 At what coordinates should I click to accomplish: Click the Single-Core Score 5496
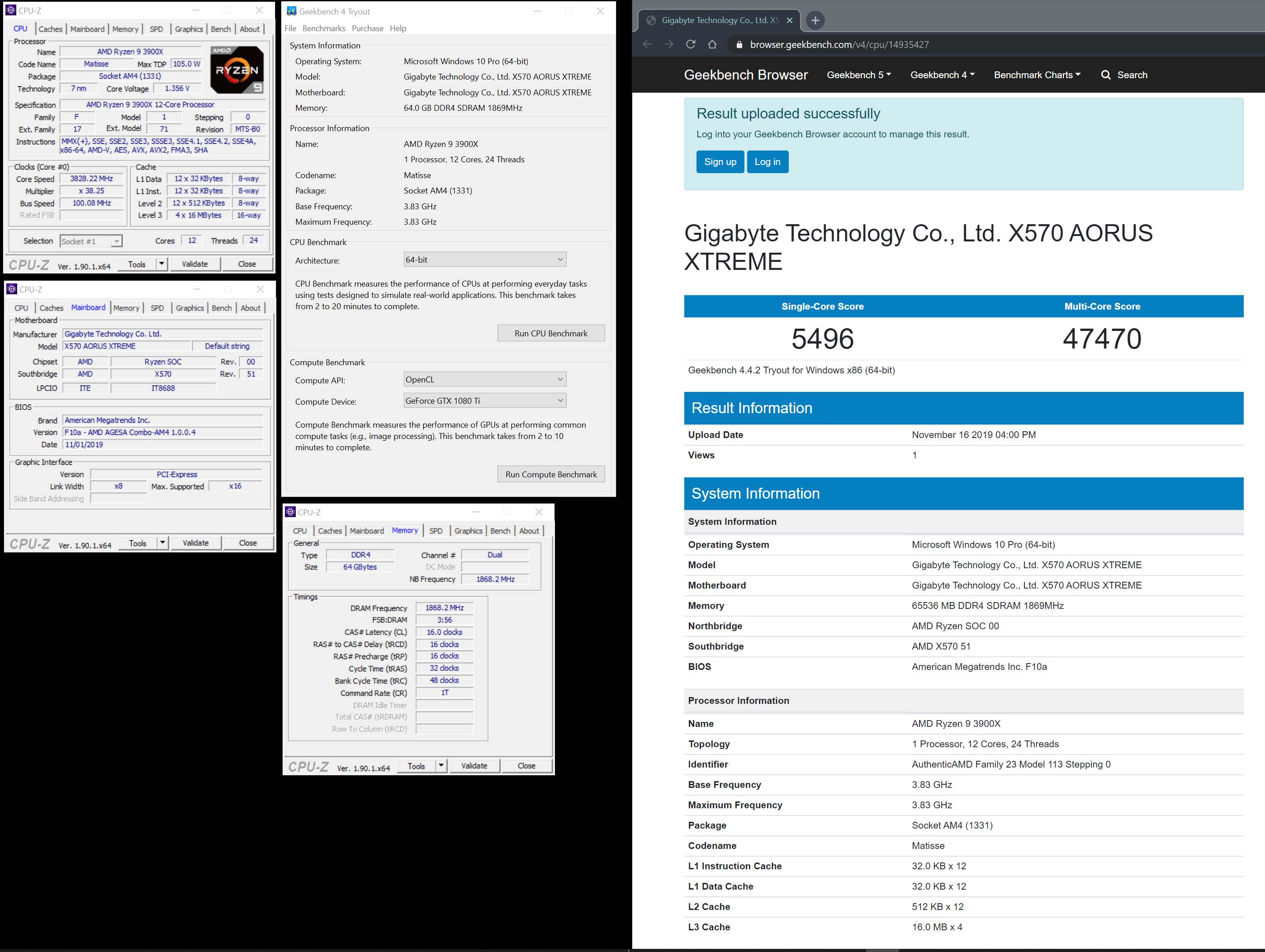click(822, 338)
